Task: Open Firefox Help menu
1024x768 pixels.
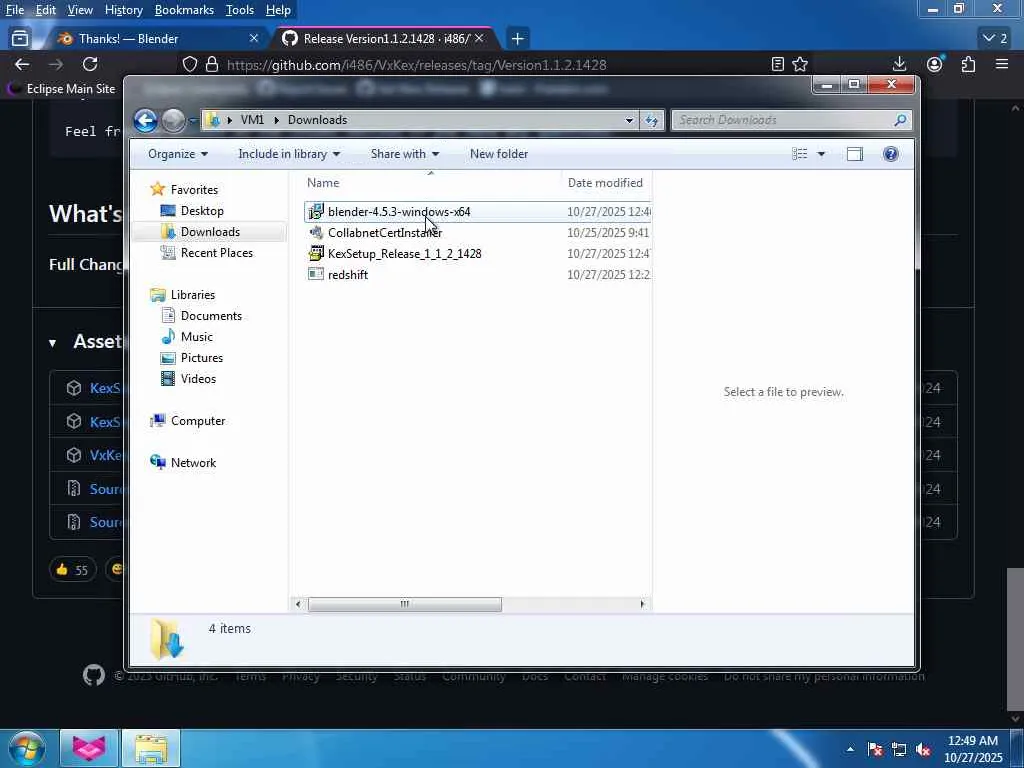Action: coord(278,10)
